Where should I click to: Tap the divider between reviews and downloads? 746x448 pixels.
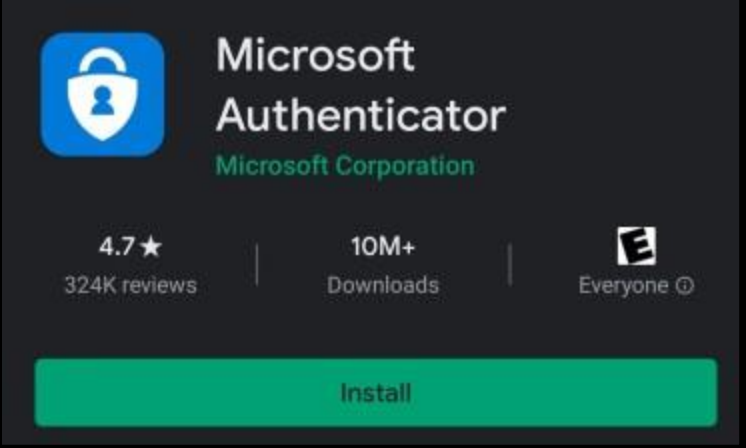tap(257, 264)
